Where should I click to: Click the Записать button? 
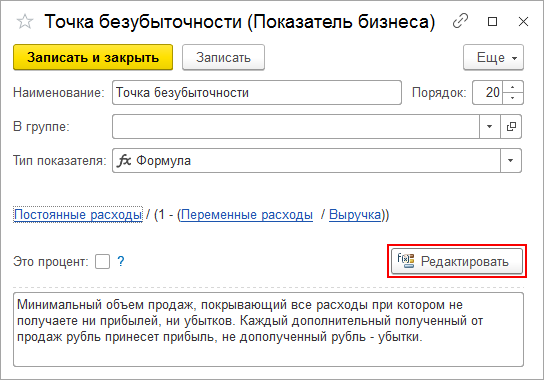coord(223,58)
